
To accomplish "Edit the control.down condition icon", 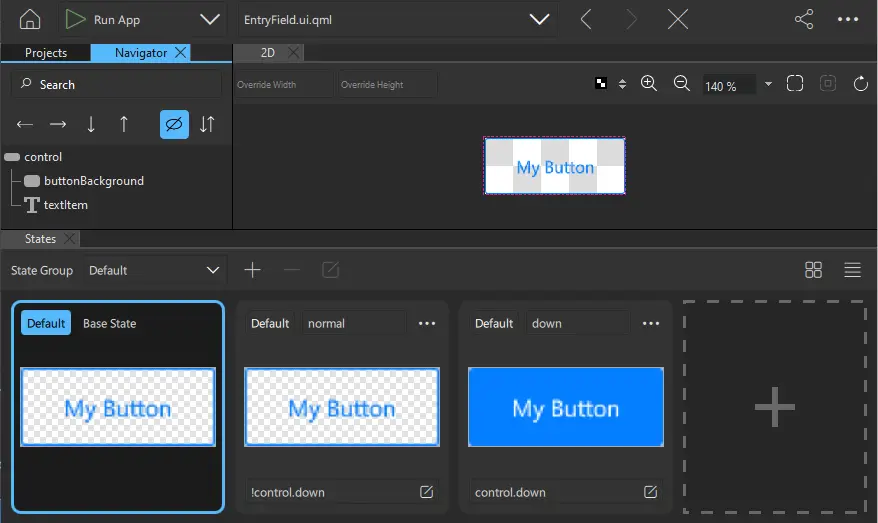I will 651,492.
